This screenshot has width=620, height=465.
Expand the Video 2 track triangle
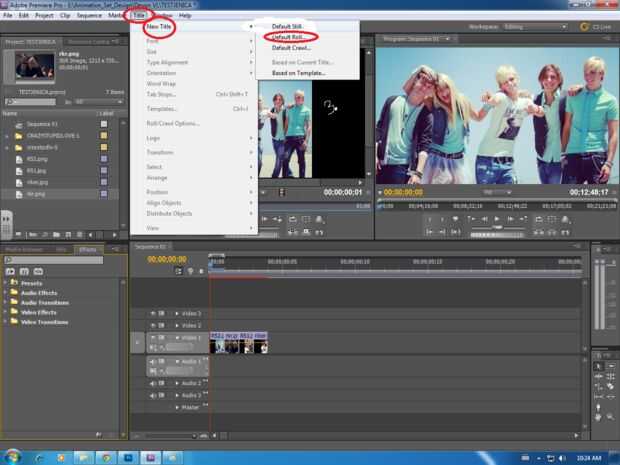click(x=177, y=325)
